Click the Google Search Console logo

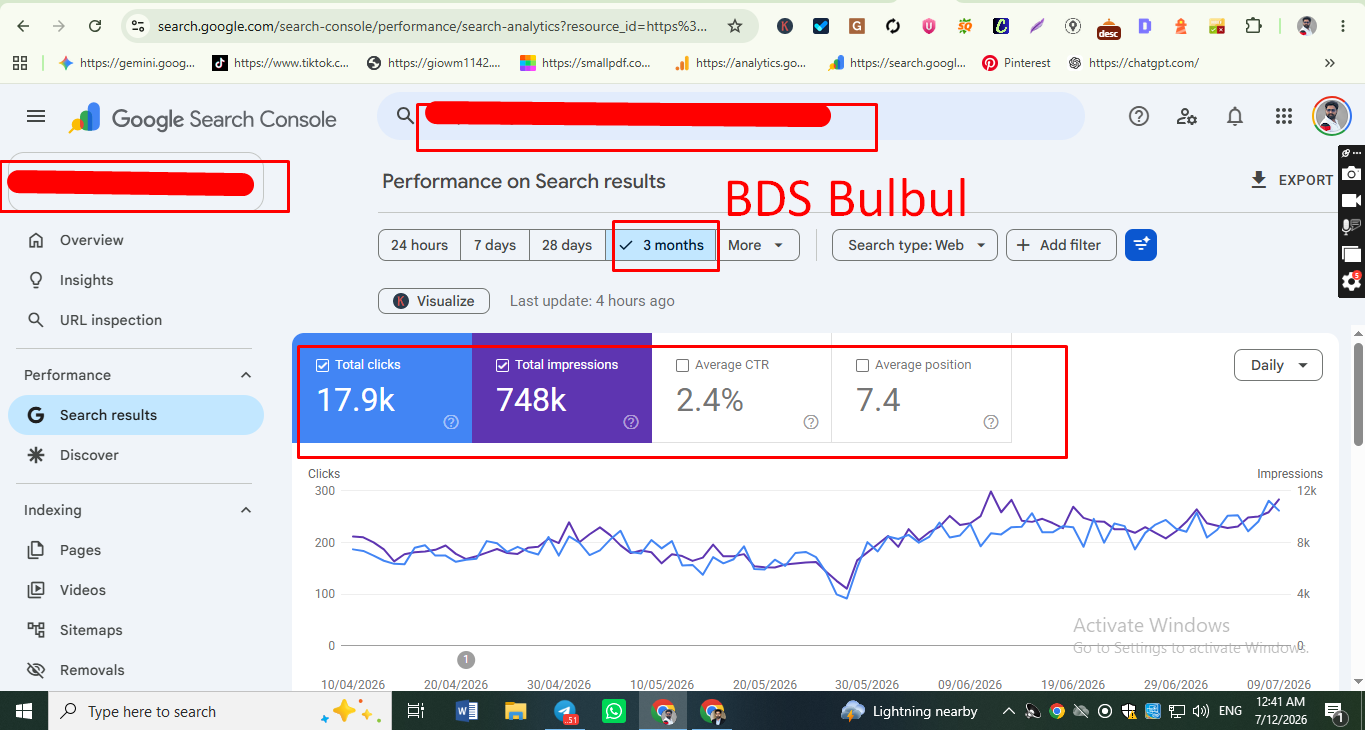[202, 119]
